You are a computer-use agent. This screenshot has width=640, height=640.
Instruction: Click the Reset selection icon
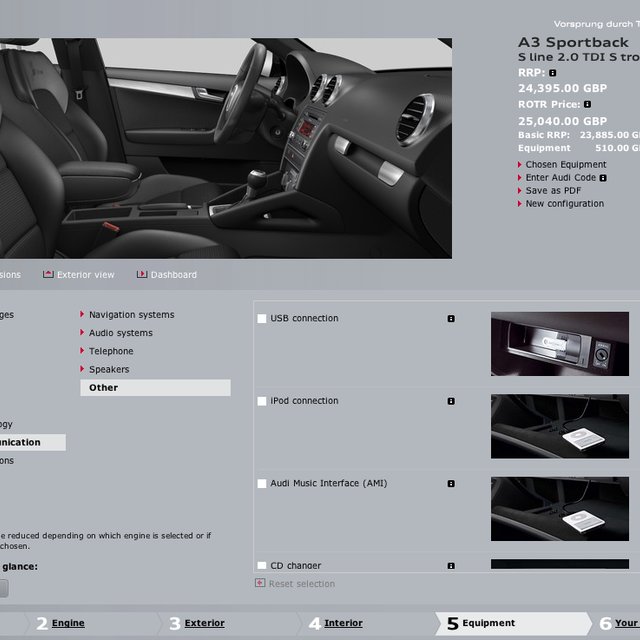[260, 582]
